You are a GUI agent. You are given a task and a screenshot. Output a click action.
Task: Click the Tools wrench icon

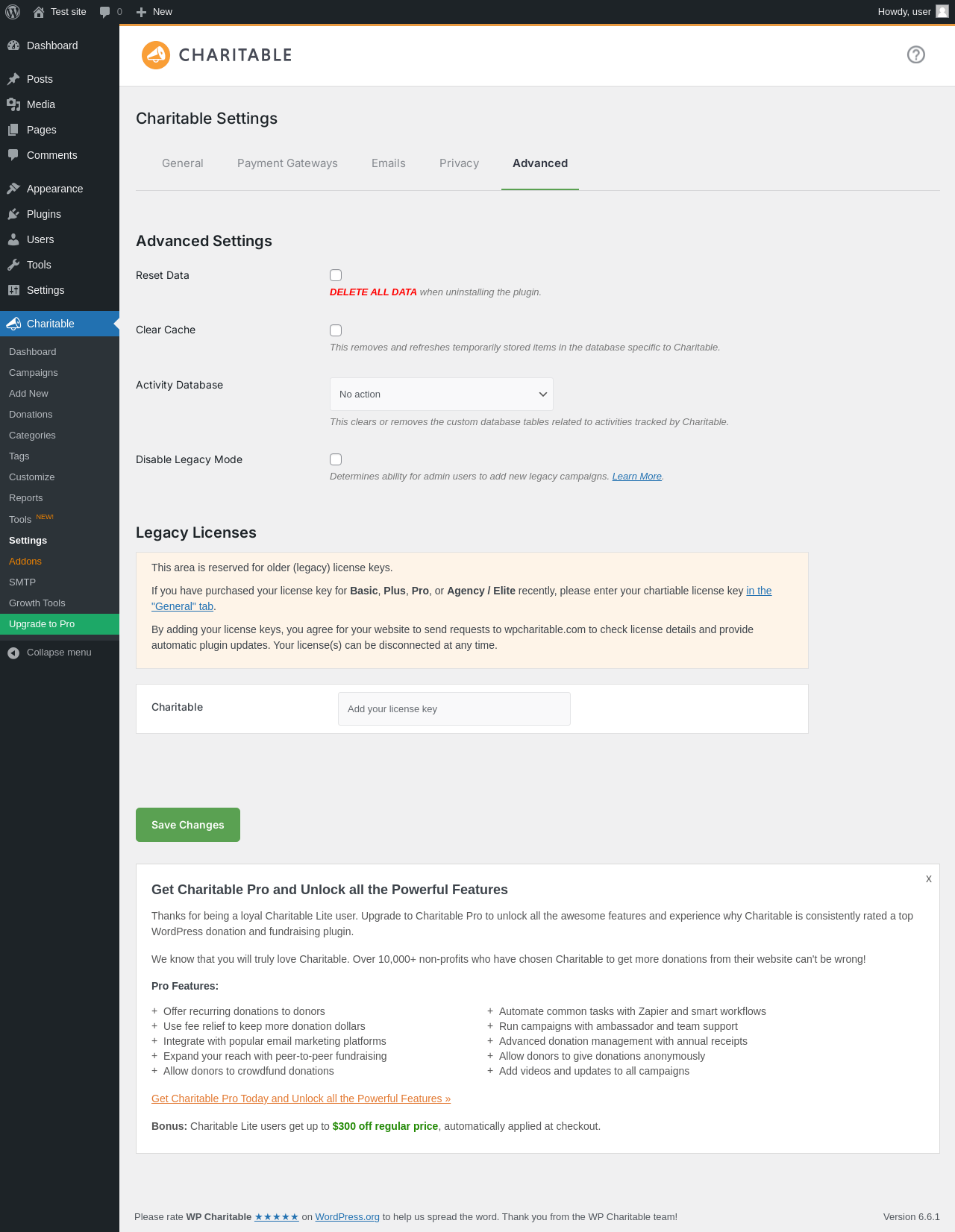13,265
